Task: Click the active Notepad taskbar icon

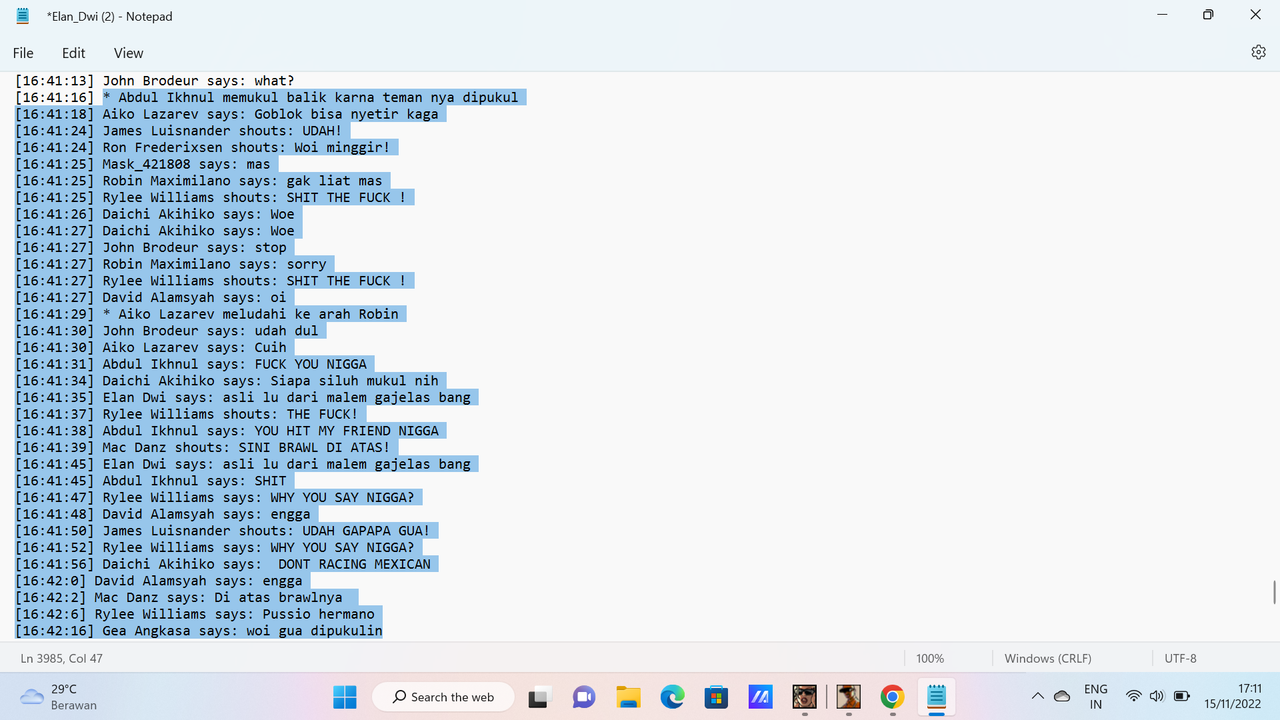Action: 936,697
